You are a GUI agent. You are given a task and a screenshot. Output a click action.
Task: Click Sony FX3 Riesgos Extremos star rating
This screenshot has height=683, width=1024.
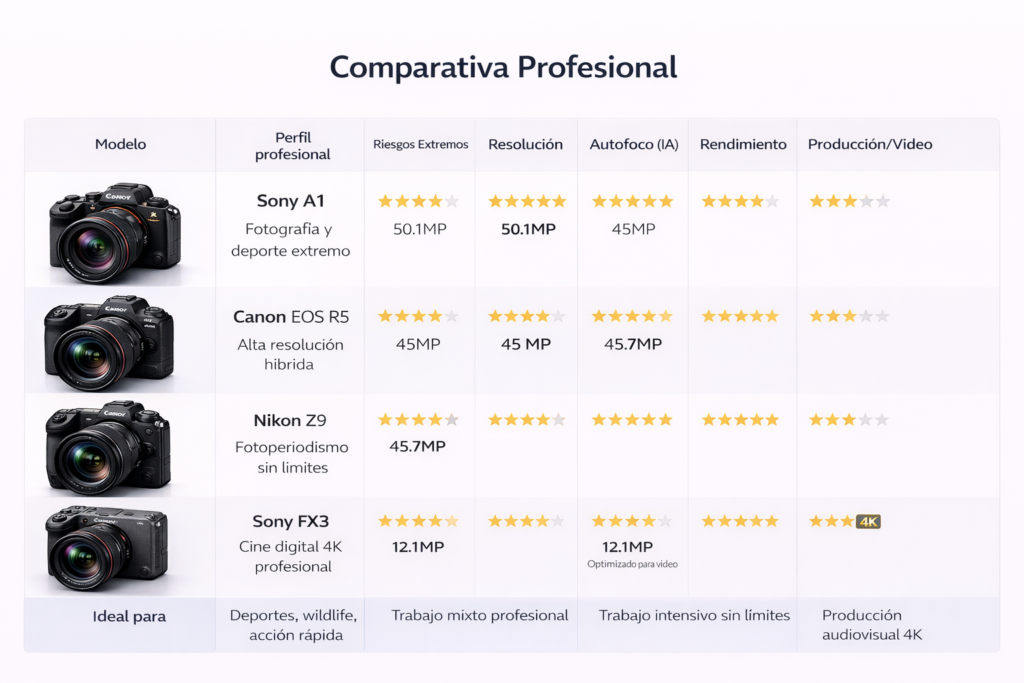pyautogui.click(x=418, y=521)
